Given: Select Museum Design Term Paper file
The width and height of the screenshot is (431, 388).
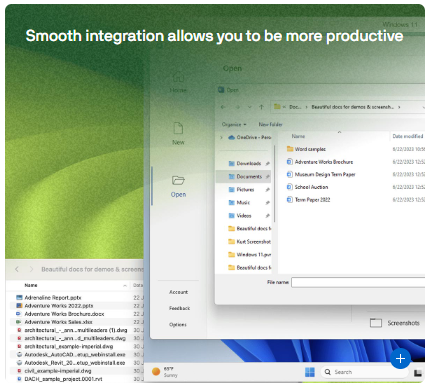Looking at the screenshot, I should [x=321, y=174].
